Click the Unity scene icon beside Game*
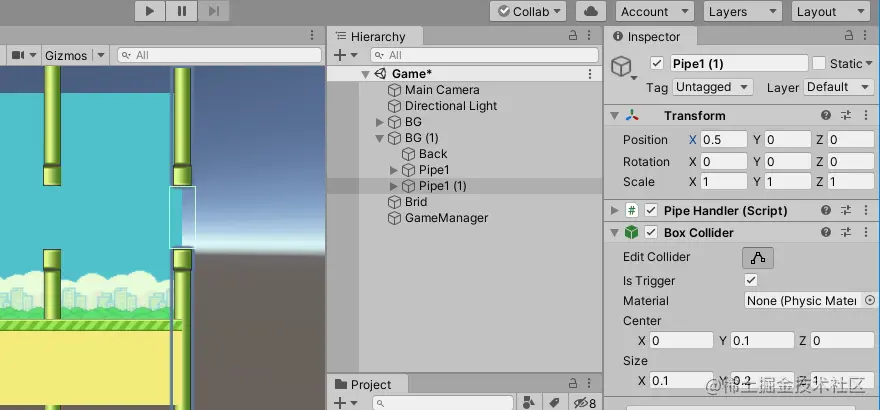The width and height of the screenshot is (880, 410). pyautogui.click(x=381, y=73)
